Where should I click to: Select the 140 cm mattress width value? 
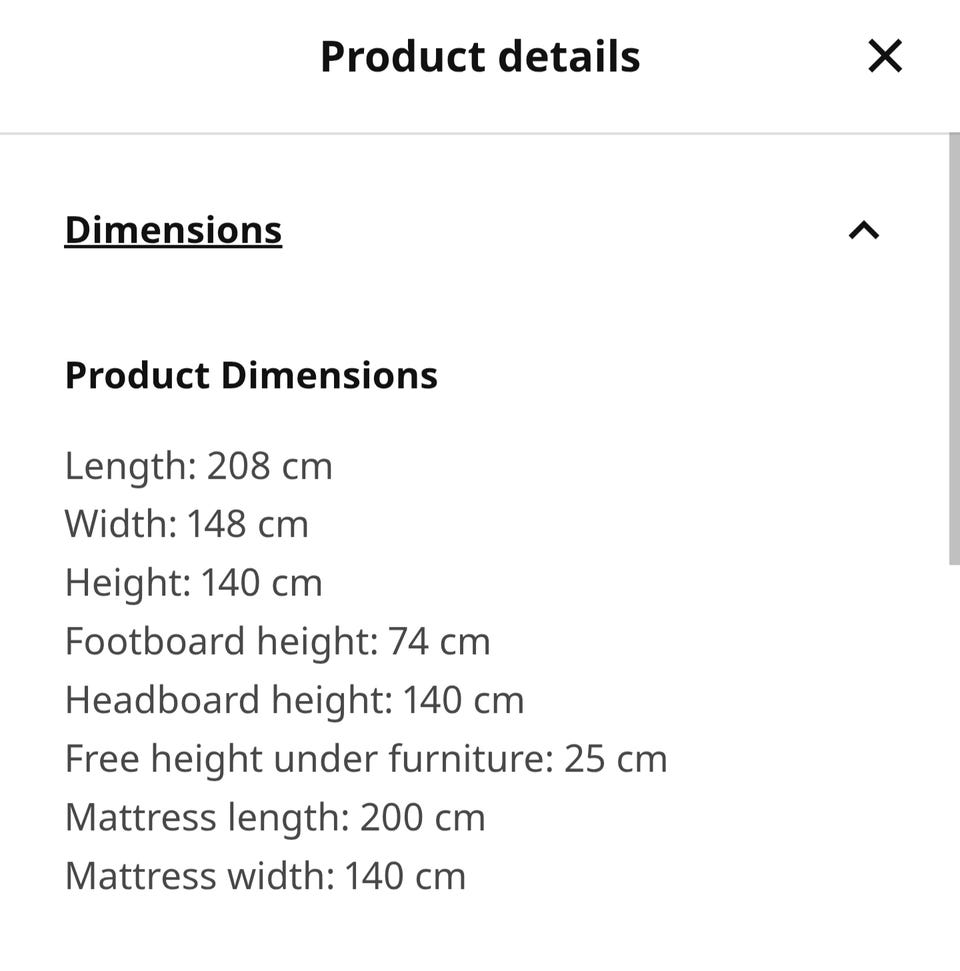tap(405, 876)
